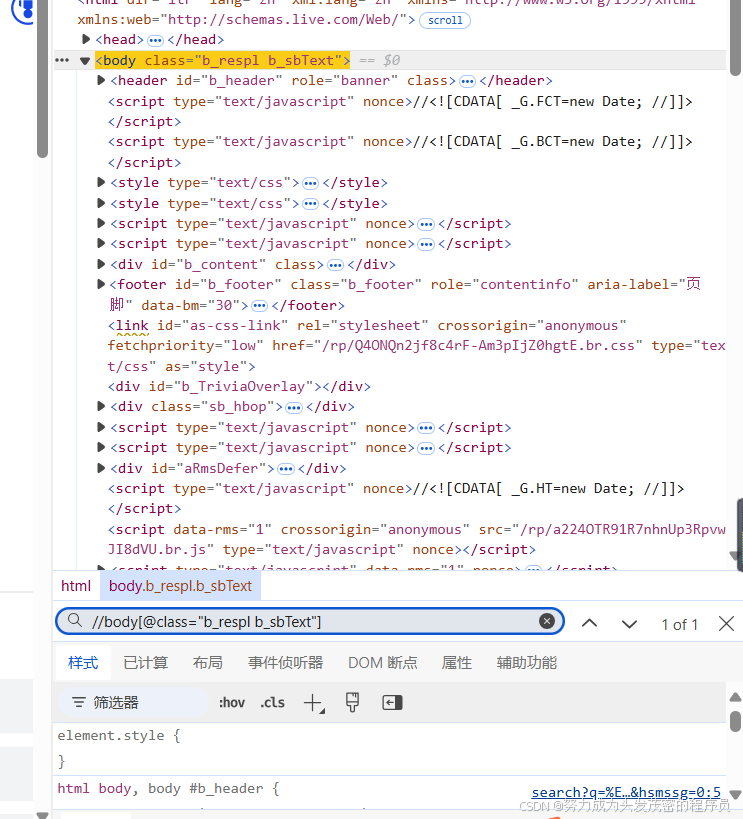This screenshot has width=743, height=819.
Task: Open the 样式 styles tab
Action: click(83, 662)
